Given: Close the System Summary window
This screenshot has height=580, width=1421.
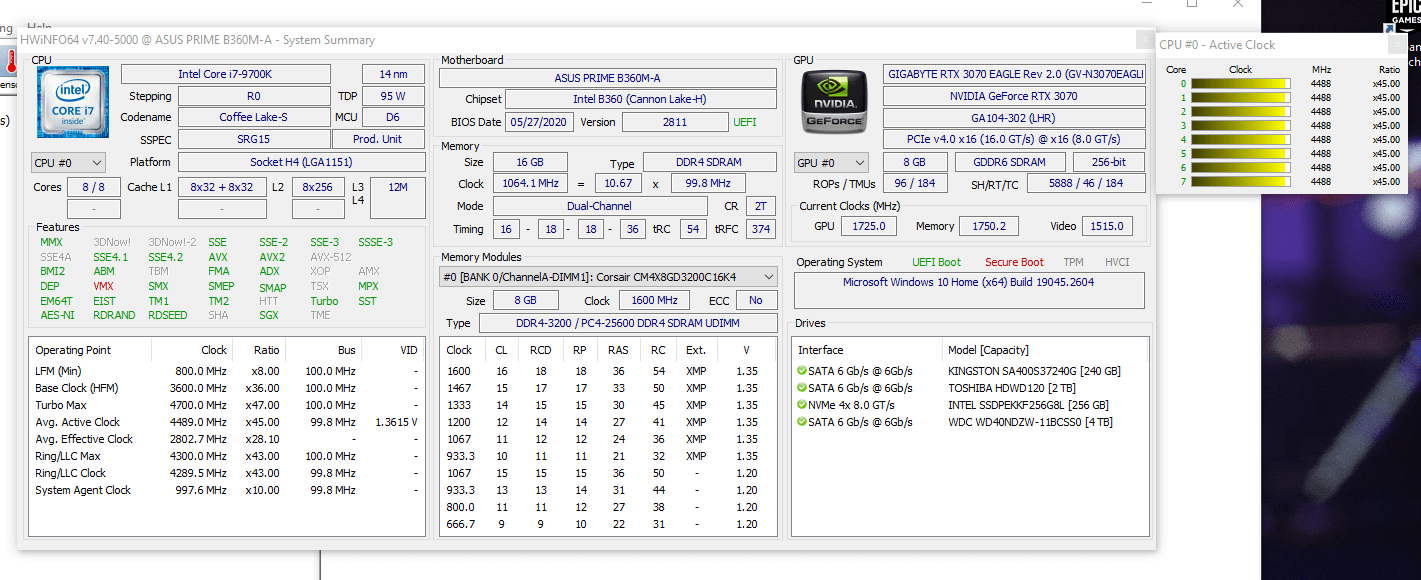Looking at the screenshot, I should pyautogui.click(x=1145, y=40).
